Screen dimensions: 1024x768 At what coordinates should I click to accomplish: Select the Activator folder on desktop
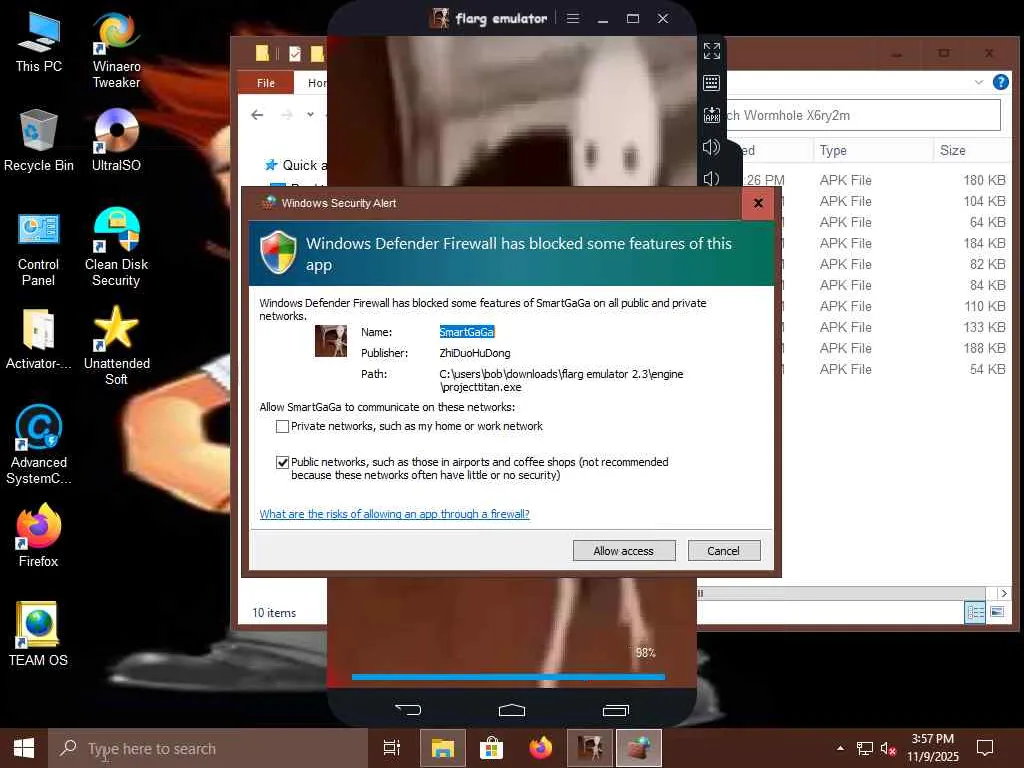click(39, 340)
